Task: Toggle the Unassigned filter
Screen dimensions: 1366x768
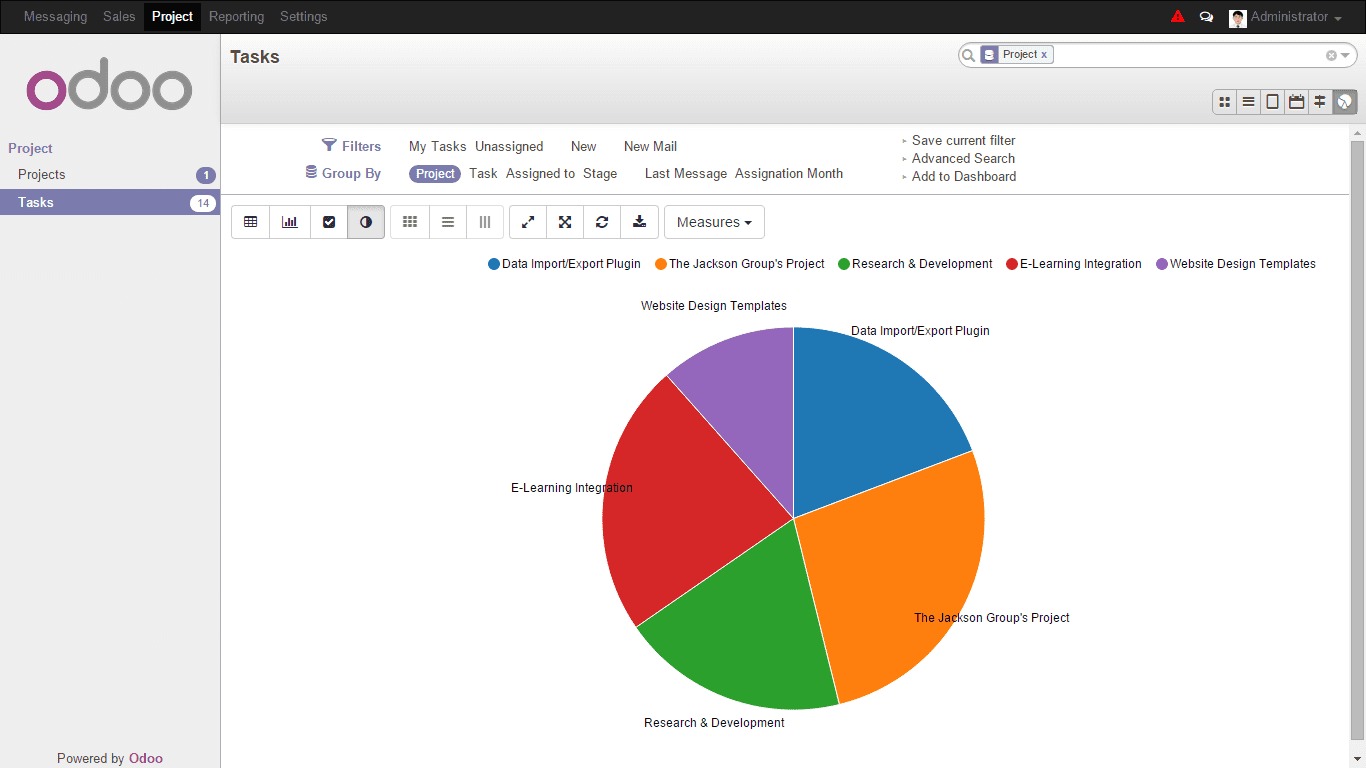Action: [509, 146]
